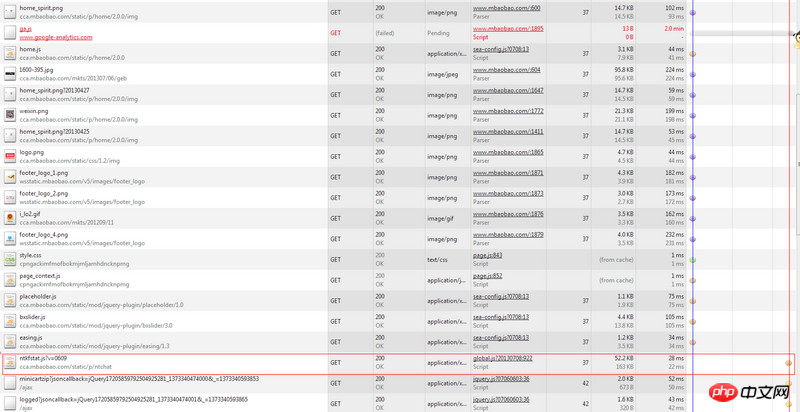The height and width of the screenshot is (412, 800).
Task: Click the icon for home_spirit.png?20130427
Action: click(x=10, y=95)
